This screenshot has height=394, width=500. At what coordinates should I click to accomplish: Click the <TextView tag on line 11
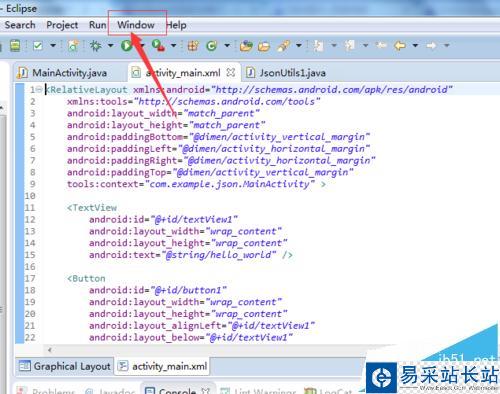tap(92, 208)
